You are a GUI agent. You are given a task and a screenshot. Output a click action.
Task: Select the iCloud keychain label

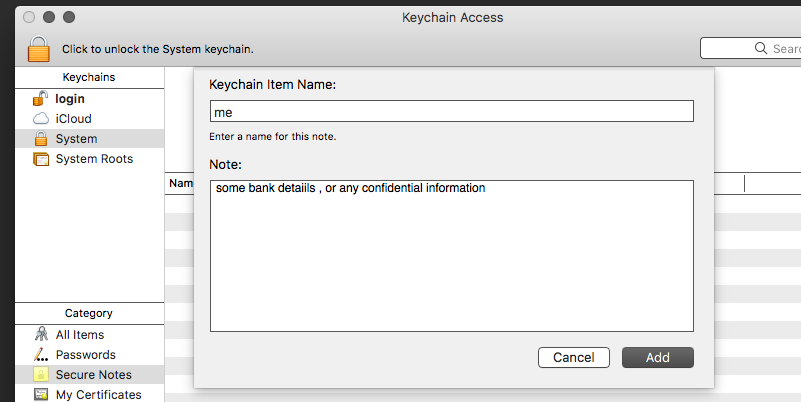click(73, 119)
